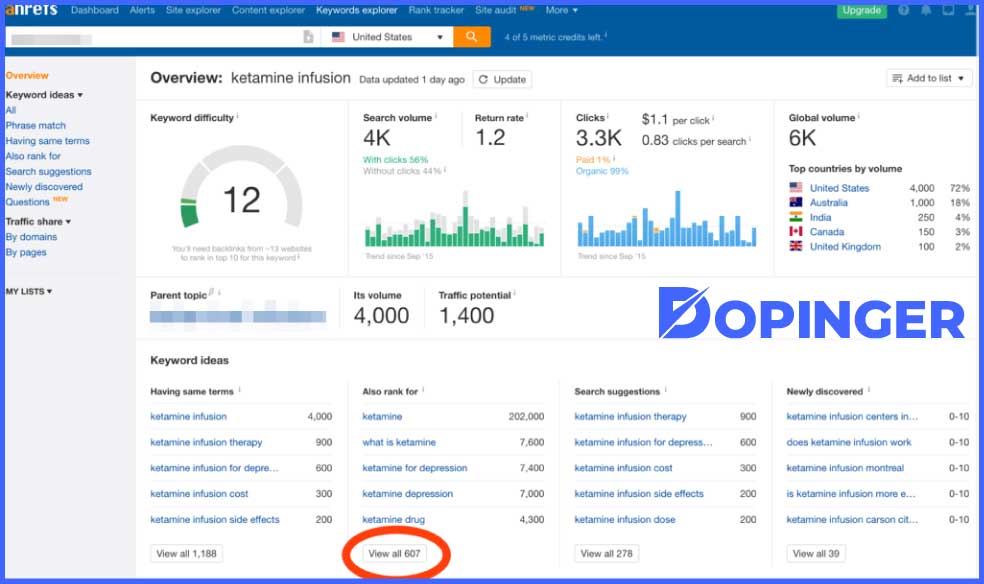Open 'does ketamine infusion work' keyword link
Screen dimensions: 984x584
click(849, 442)
